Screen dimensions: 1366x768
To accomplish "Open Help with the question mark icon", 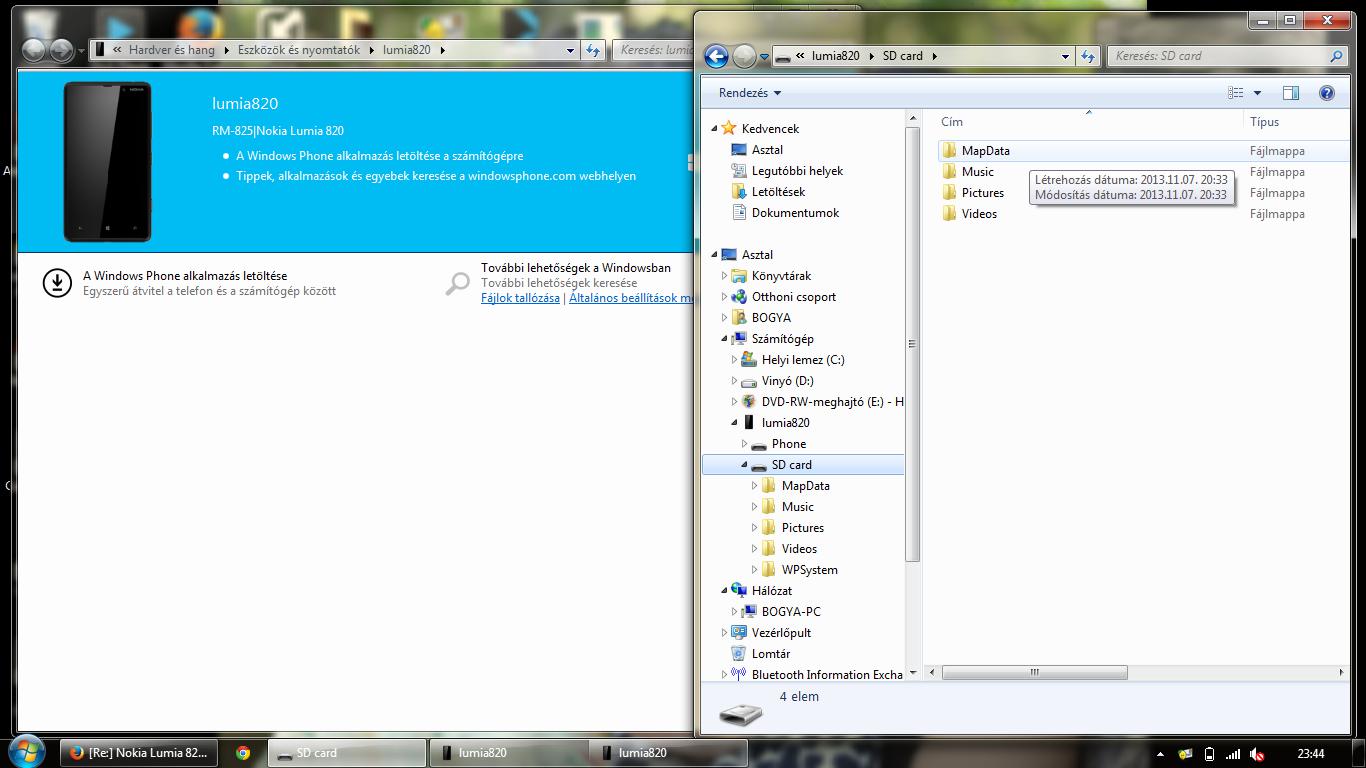I will tap(1327, 93).
